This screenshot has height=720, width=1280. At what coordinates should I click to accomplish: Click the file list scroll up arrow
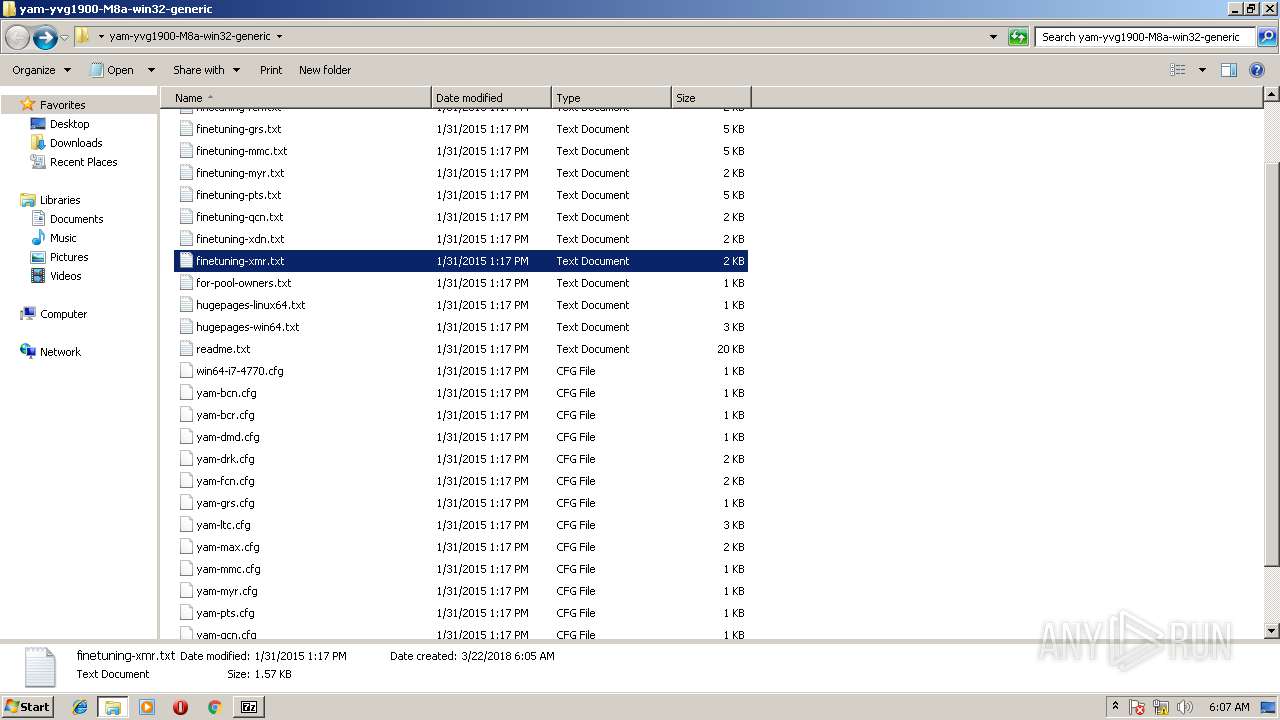pos(1271,95)
